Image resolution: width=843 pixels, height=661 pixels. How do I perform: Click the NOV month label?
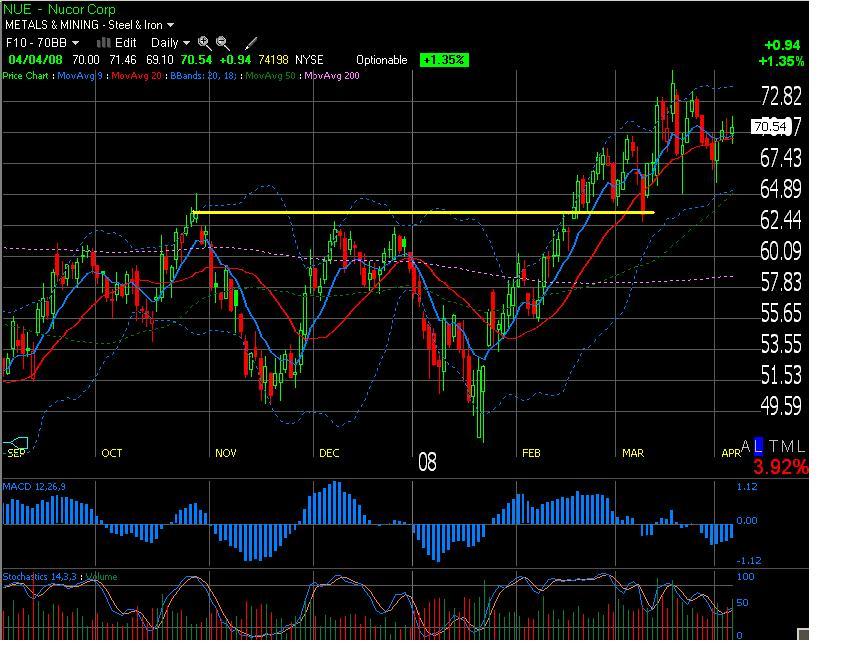pos(226,453)
